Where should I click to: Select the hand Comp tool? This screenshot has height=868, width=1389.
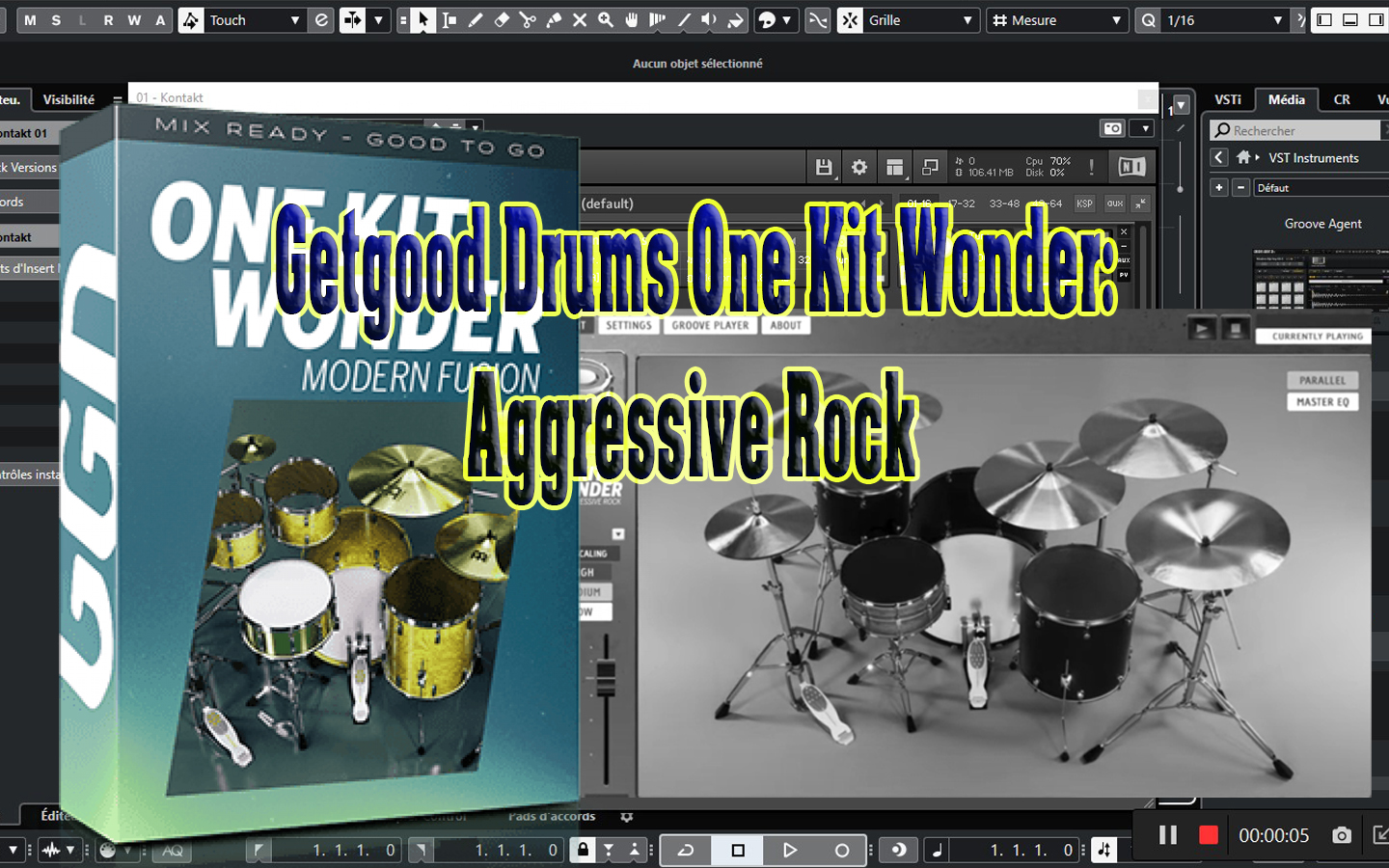[x=632, y=20]
